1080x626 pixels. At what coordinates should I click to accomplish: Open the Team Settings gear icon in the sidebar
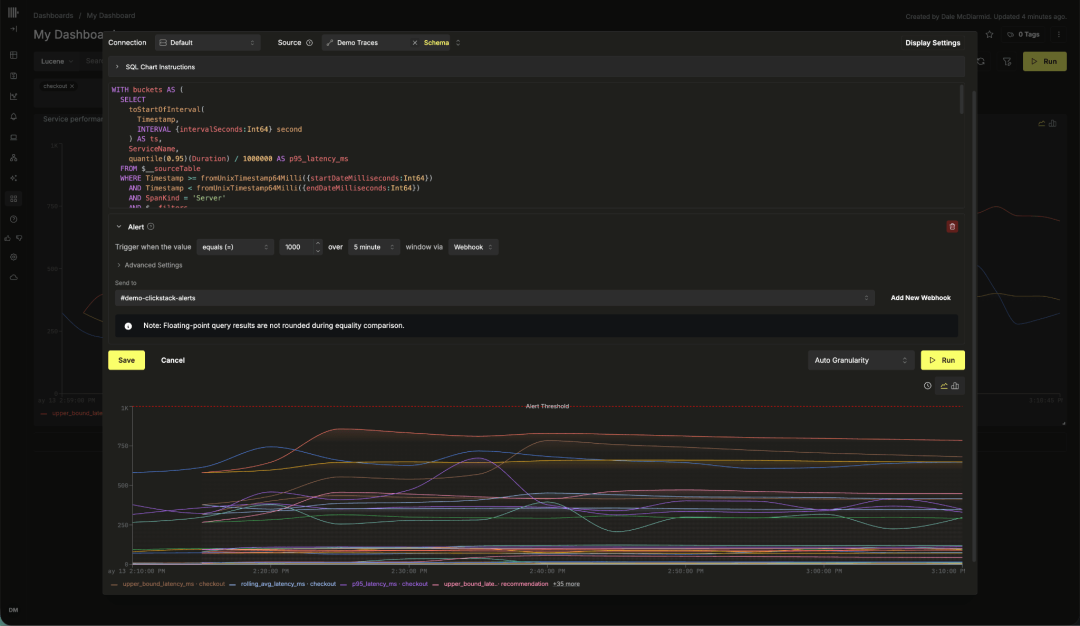click(x=13, y=258)
